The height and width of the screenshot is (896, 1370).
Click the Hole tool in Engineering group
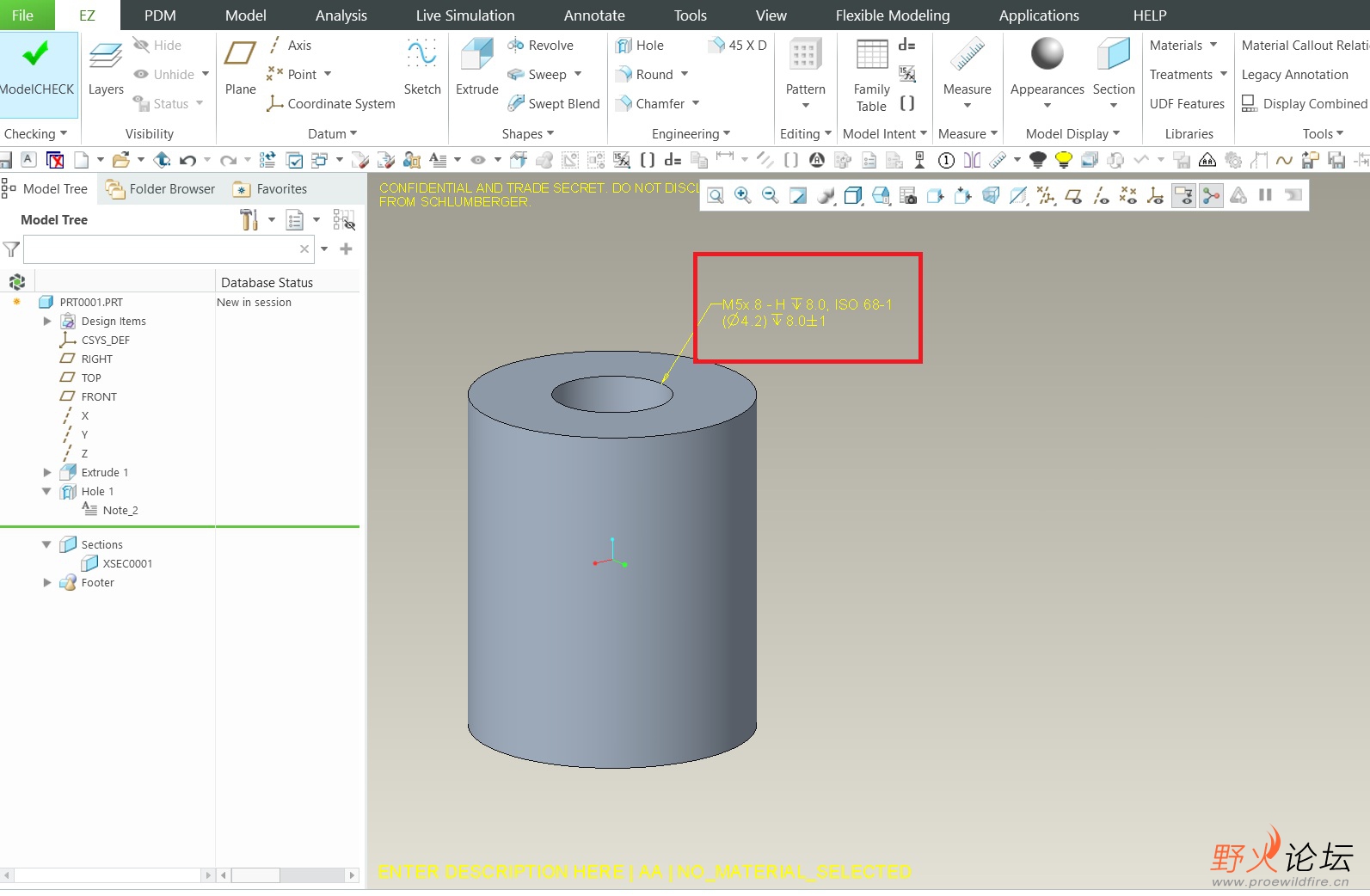pos(640,46)
